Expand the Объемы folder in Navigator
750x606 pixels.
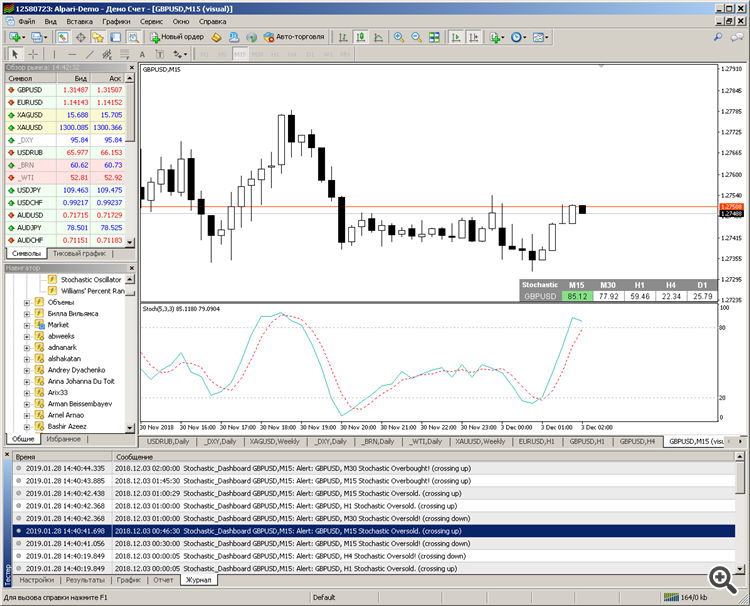click(x=27, y=302)
